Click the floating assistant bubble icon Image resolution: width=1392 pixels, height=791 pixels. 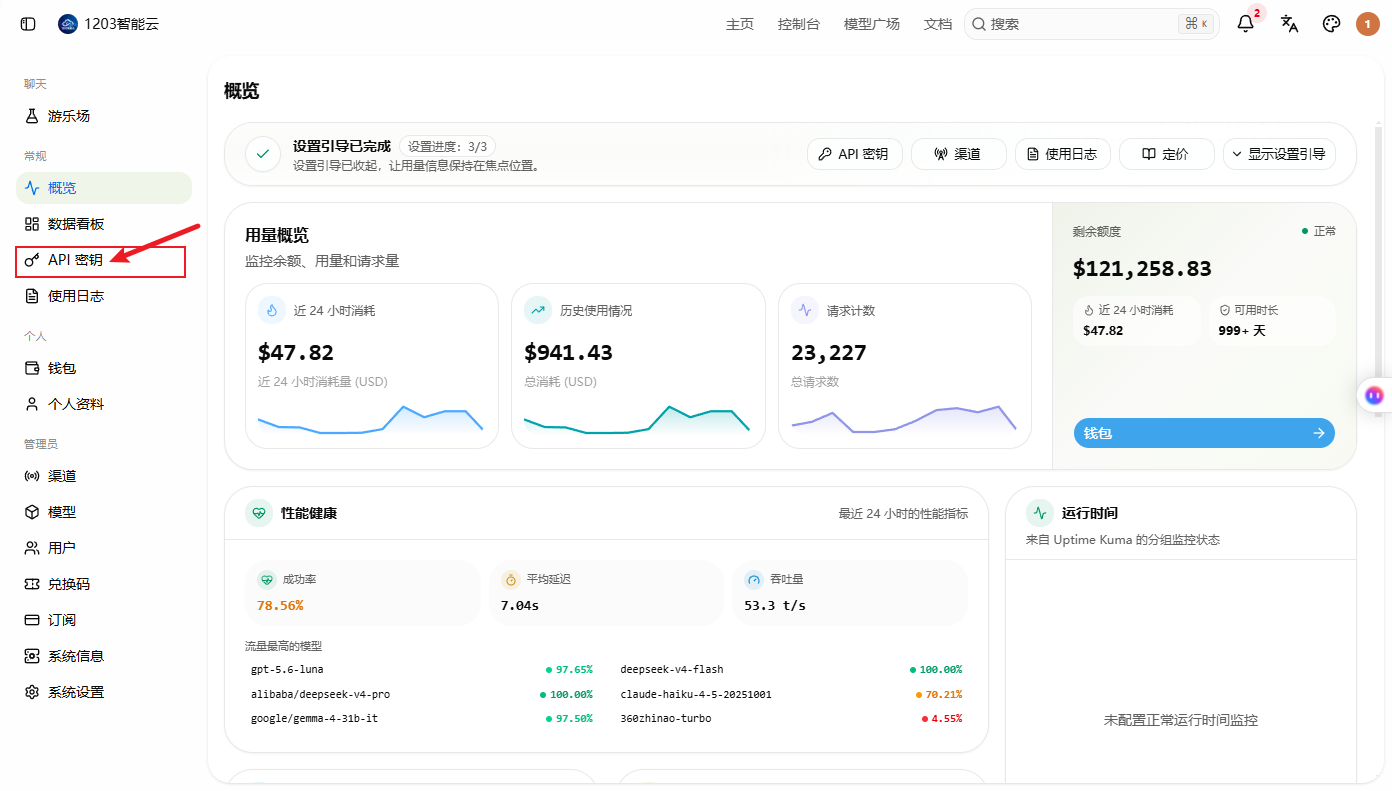tap(1375, 395)
